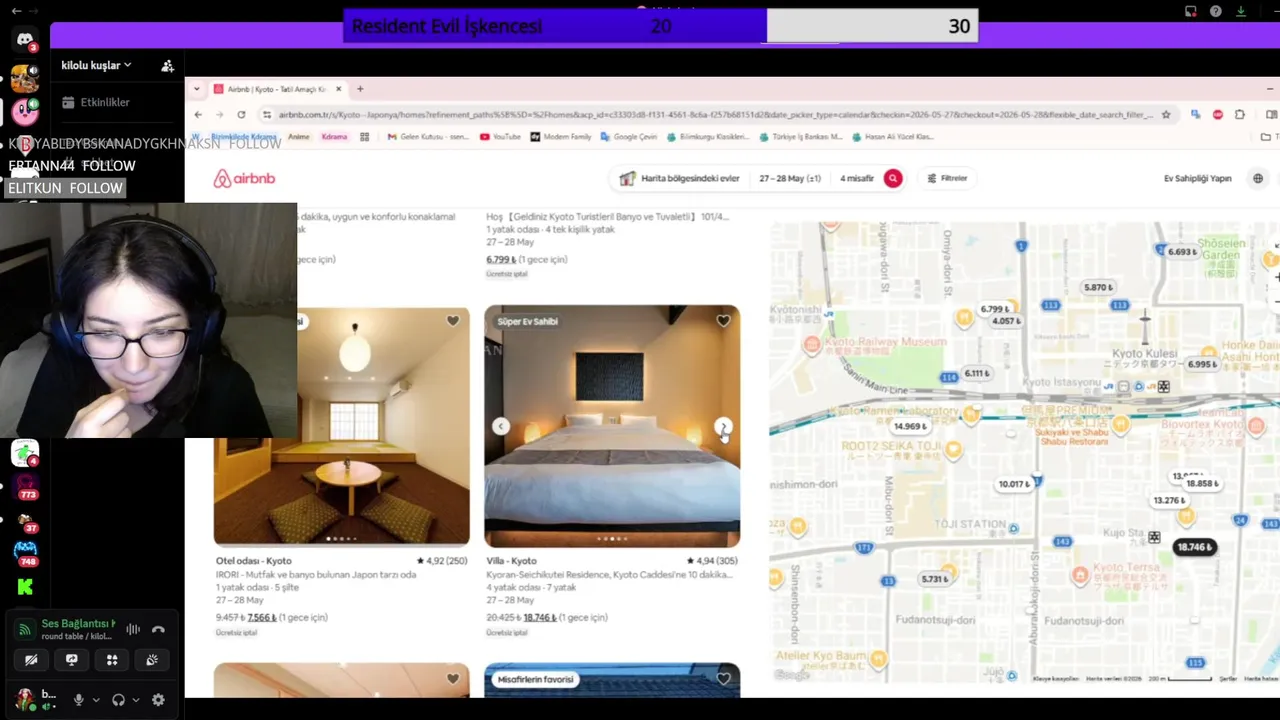Click the red search button in Airbnb header

[893, 178]
